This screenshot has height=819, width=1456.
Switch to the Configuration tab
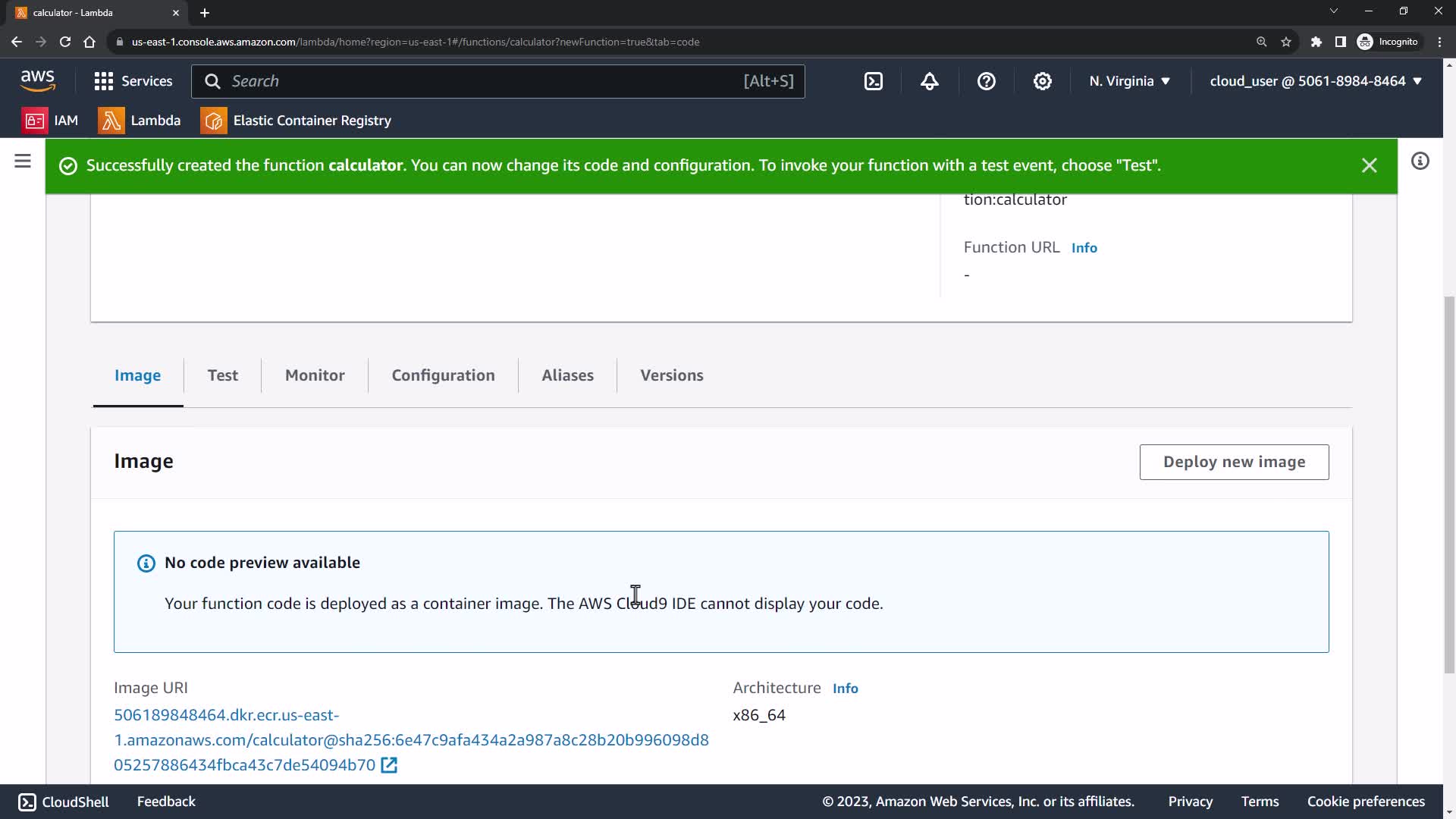coord(443,375)
